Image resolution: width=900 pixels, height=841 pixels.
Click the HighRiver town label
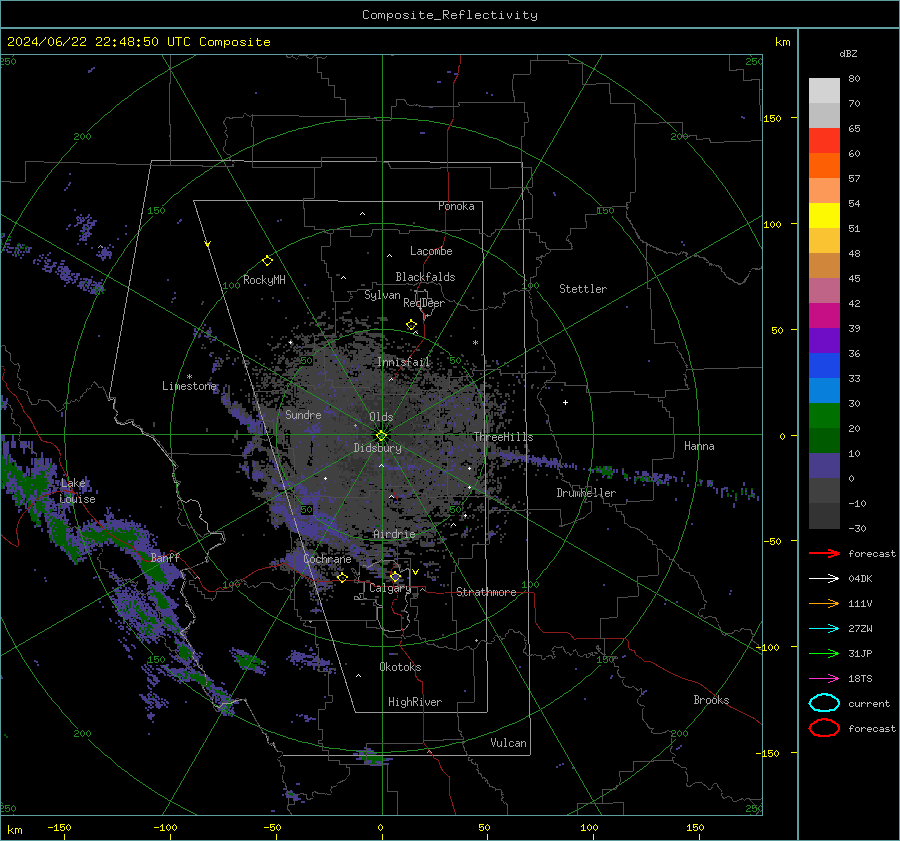(415, 702)
